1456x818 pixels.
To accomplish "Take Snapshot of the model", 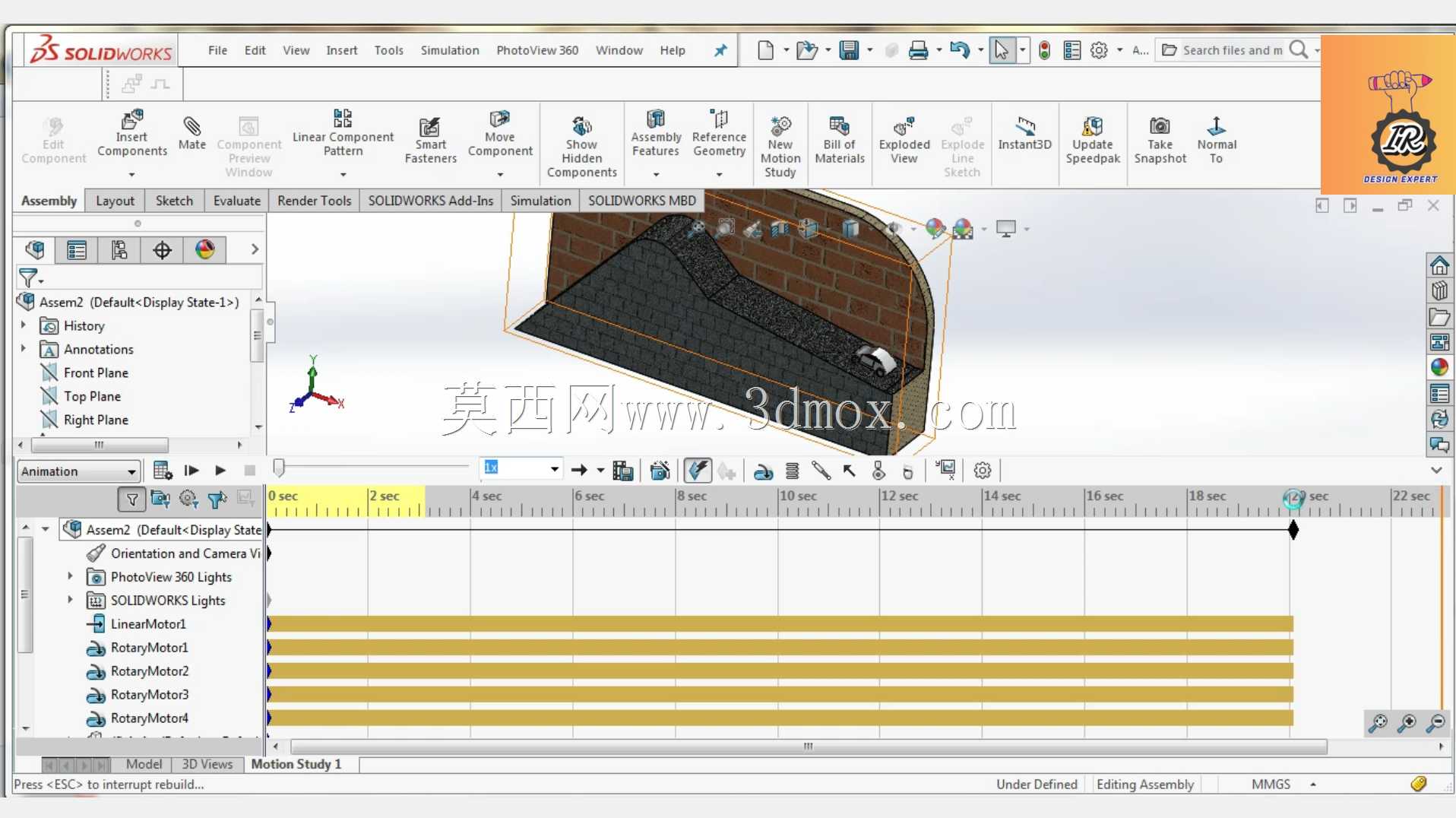I will (1160, 141).
